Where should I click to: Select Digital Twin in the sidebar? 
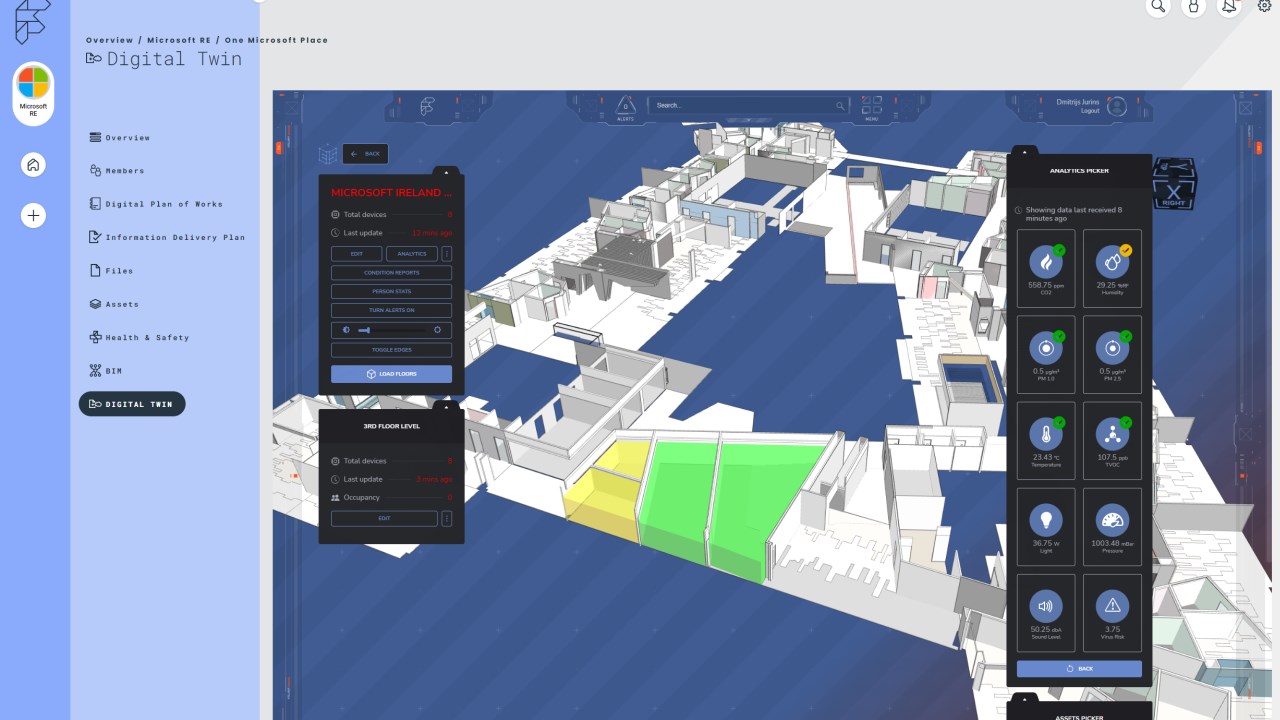[132, 404]
